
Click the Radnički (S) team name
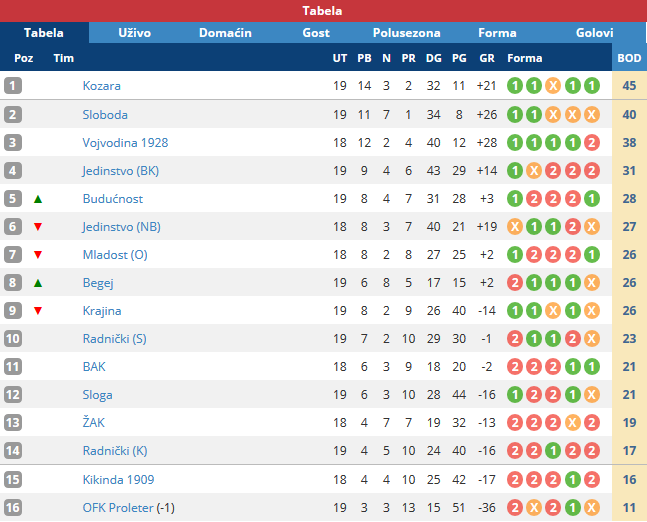pos(115,339)
